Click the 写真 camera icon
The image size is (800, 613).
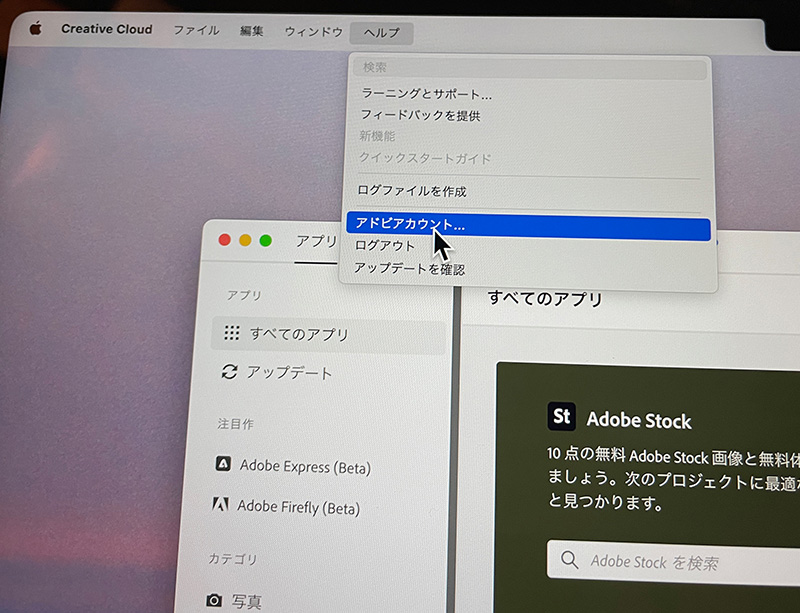(x=214, y=600)
